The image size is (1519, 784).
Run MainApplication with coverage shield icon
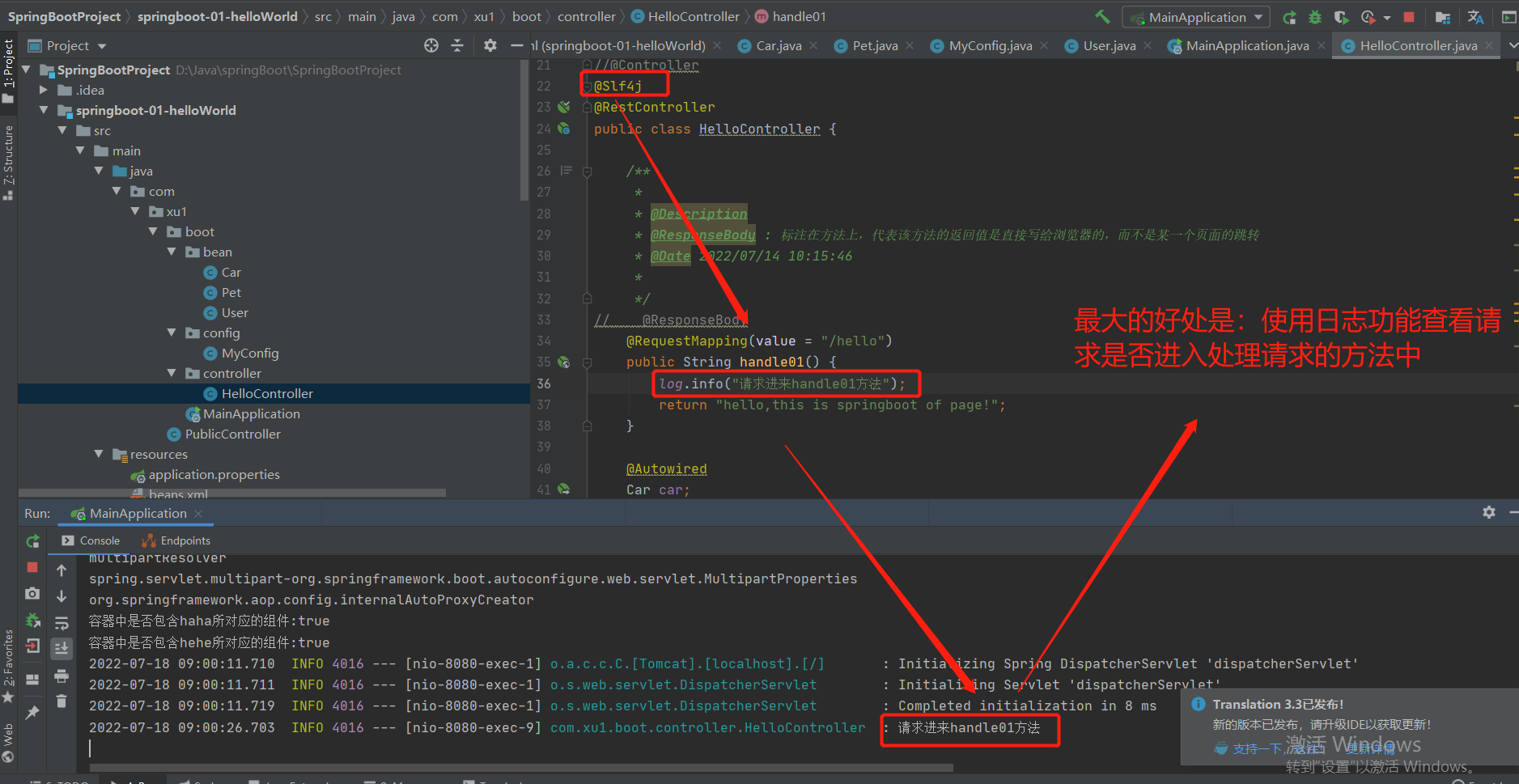(1341, 17)
